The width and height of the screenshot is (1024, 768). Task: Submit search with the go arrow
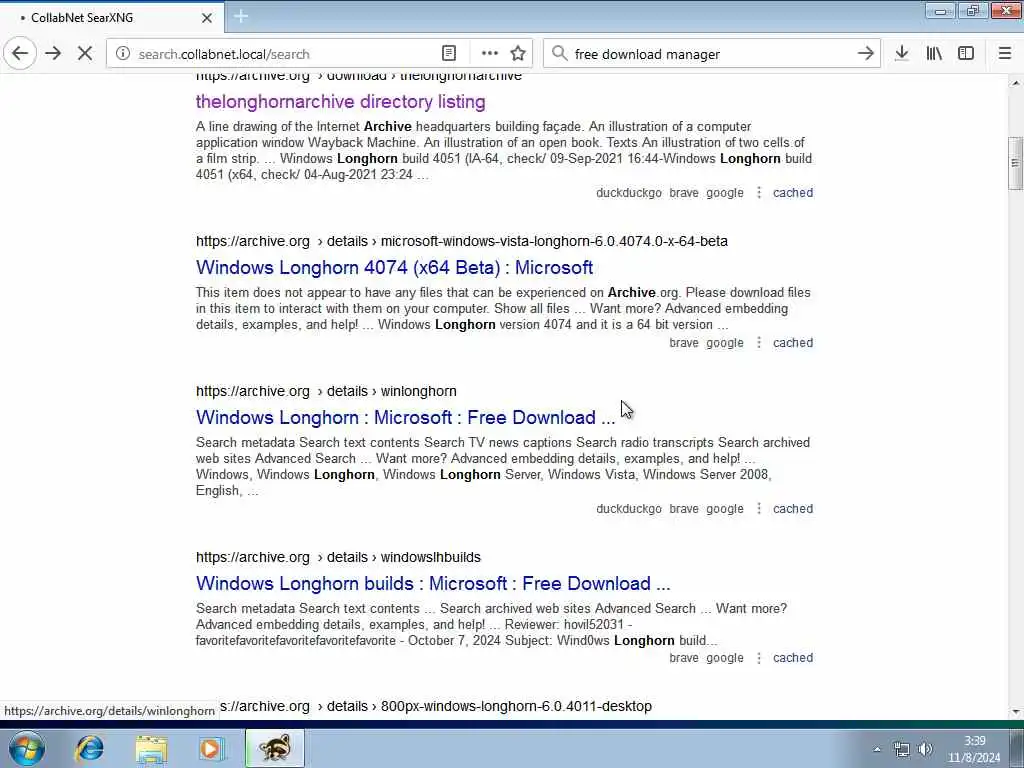click(865, 54)
